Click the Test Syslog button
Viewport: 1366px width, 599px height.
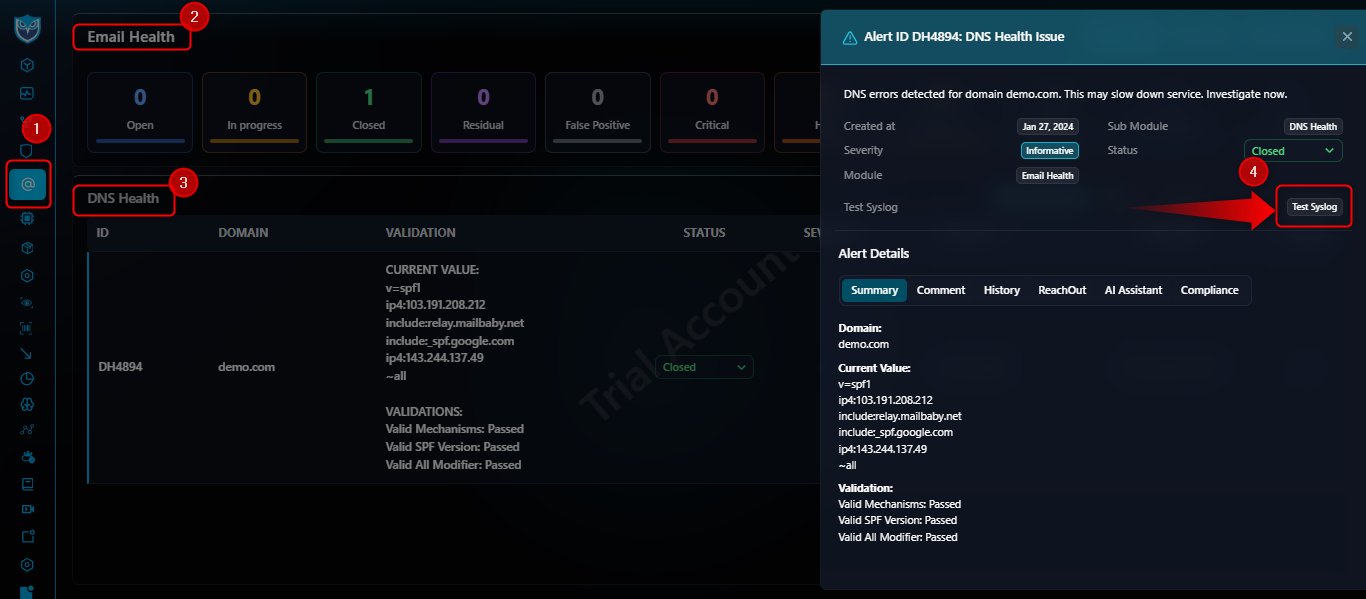pos(1314,207)
